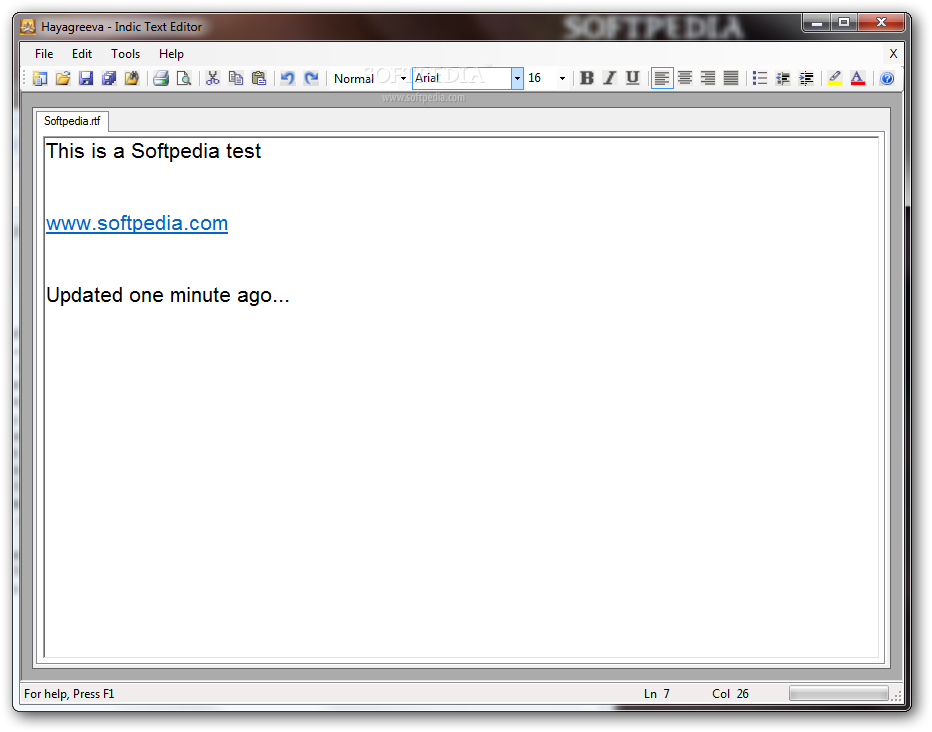The height and width of the screenshot is (732, 932).
Task: Open the Edit menu
Action: pyautogui.click(x=82, y=54)
